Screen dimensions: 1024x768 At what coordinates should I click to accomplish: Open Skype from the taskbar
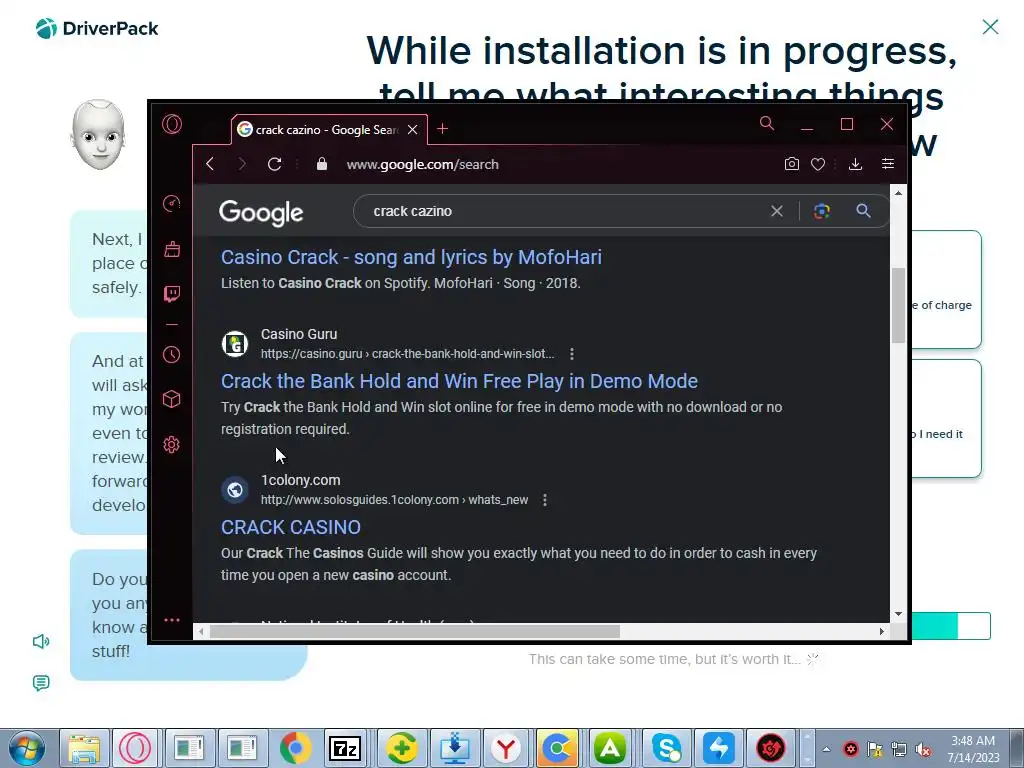[x=665, y=748]
